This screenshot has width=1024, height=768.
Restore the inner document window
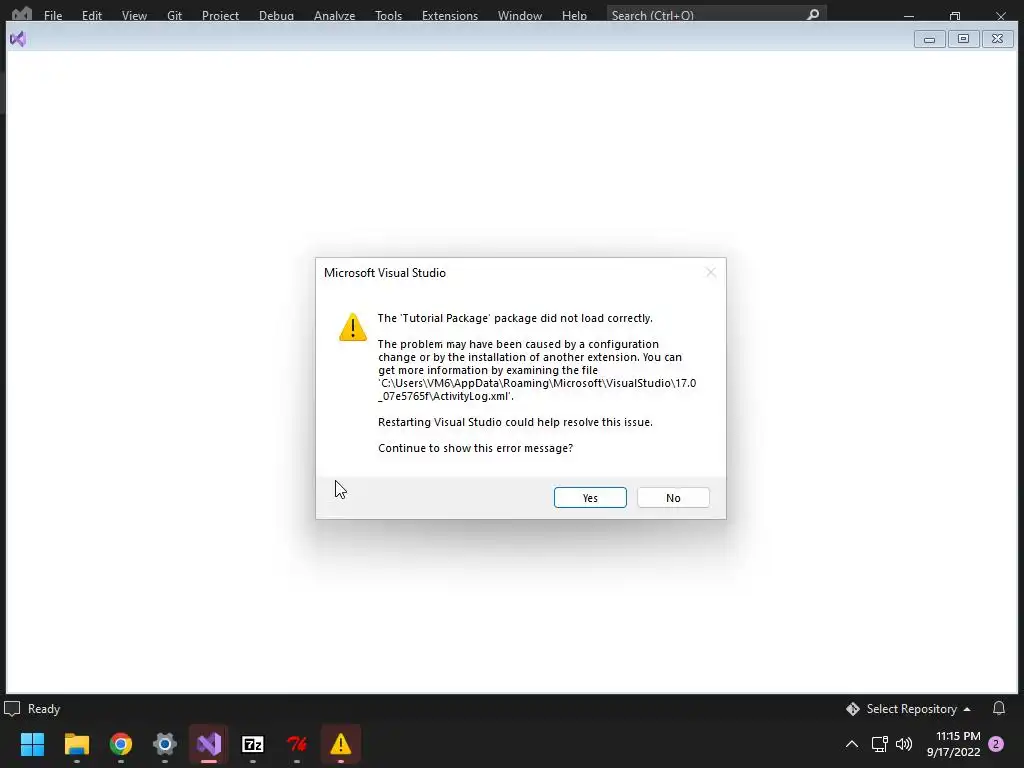click(963, 39)
